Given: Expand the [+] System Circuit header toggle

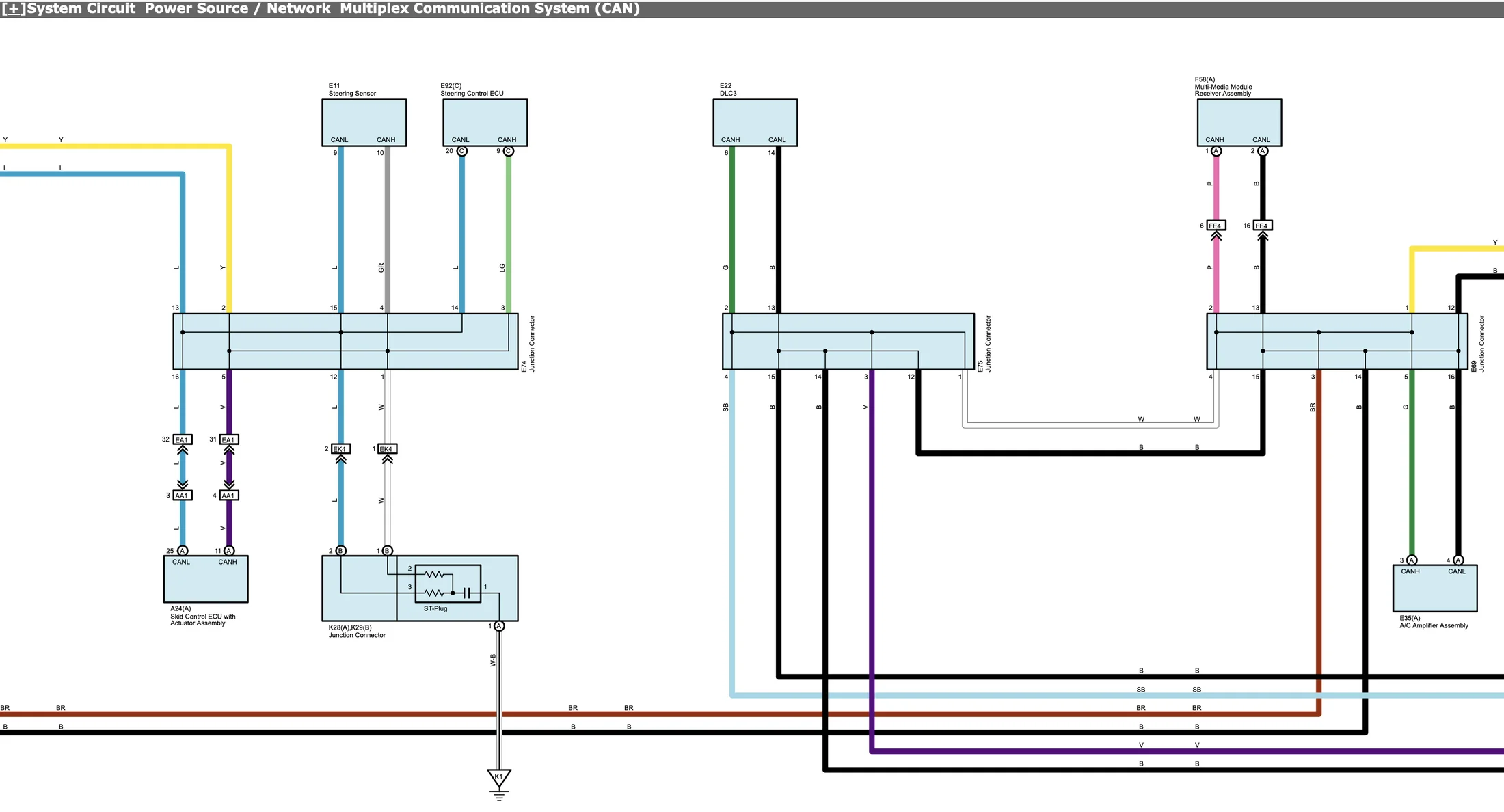Looking at the screenshot, I should pos(13,9).
